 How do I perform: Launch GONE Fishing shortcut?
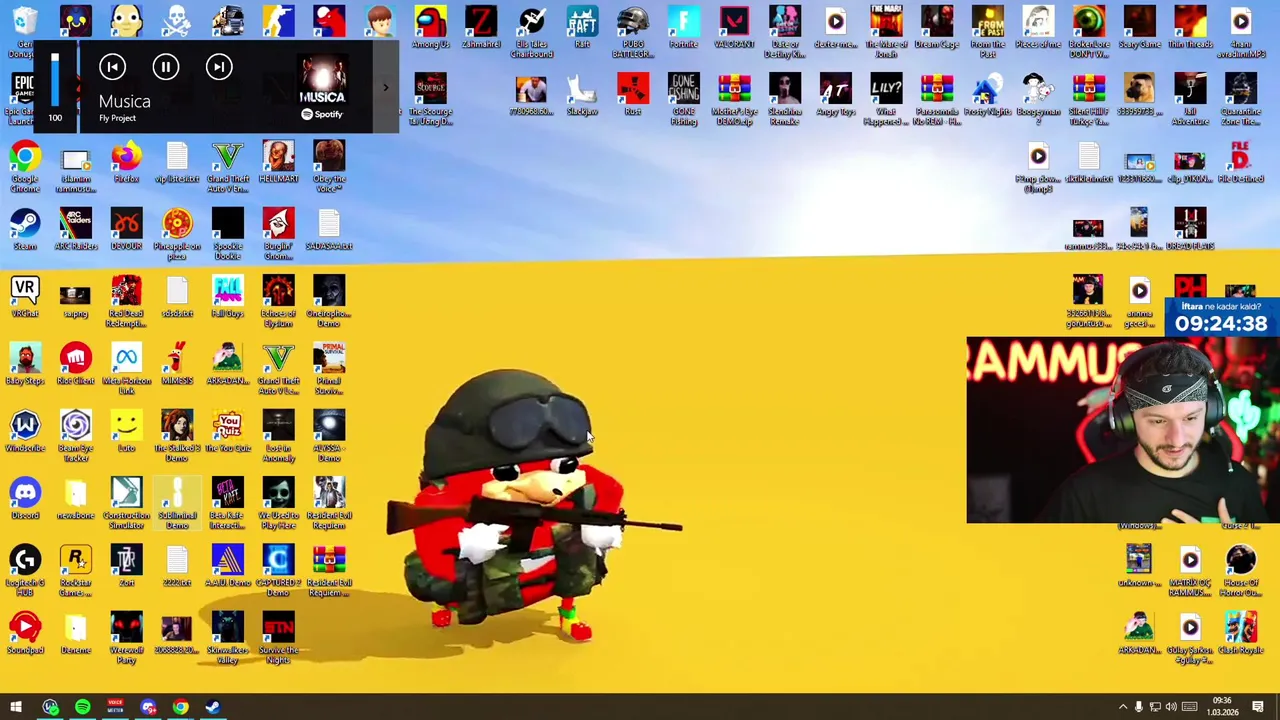(684, 99)
